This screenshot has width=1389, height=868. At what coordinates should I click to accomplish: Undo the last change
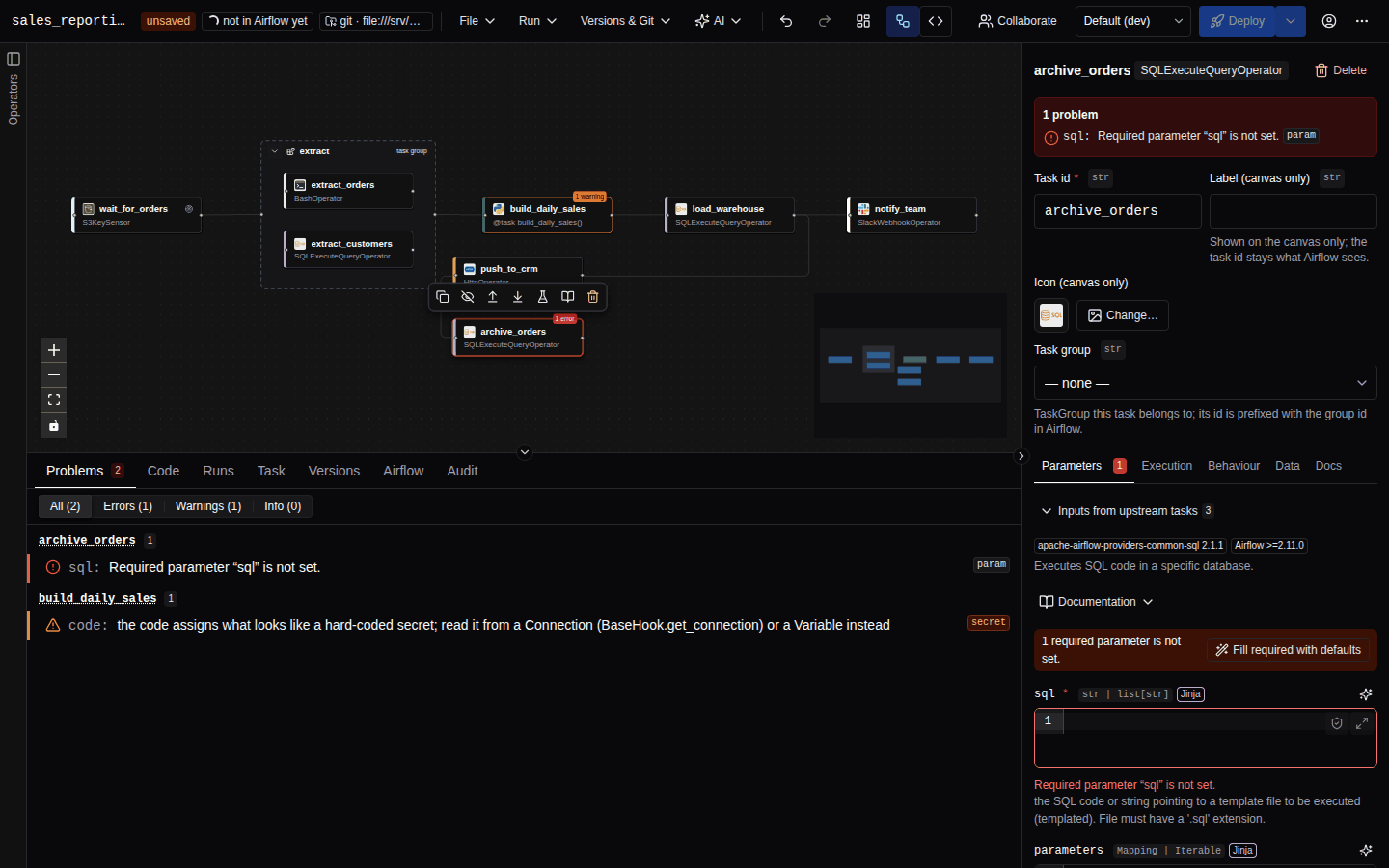click(786, 21)
